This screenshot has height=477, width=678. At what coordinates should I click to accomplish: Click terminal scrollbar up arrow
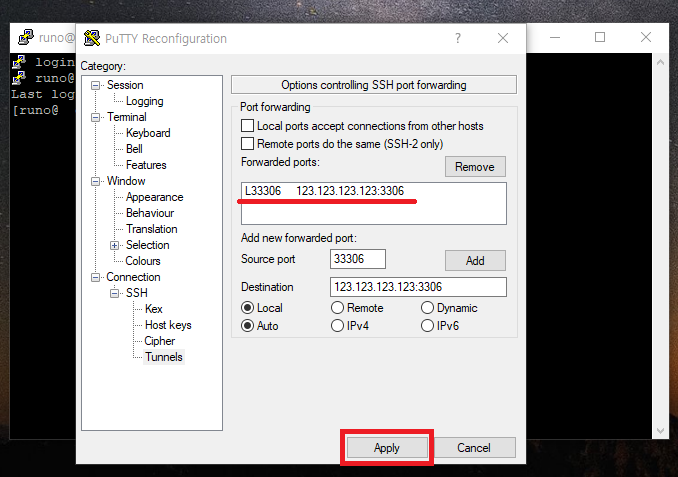point(660,62)
